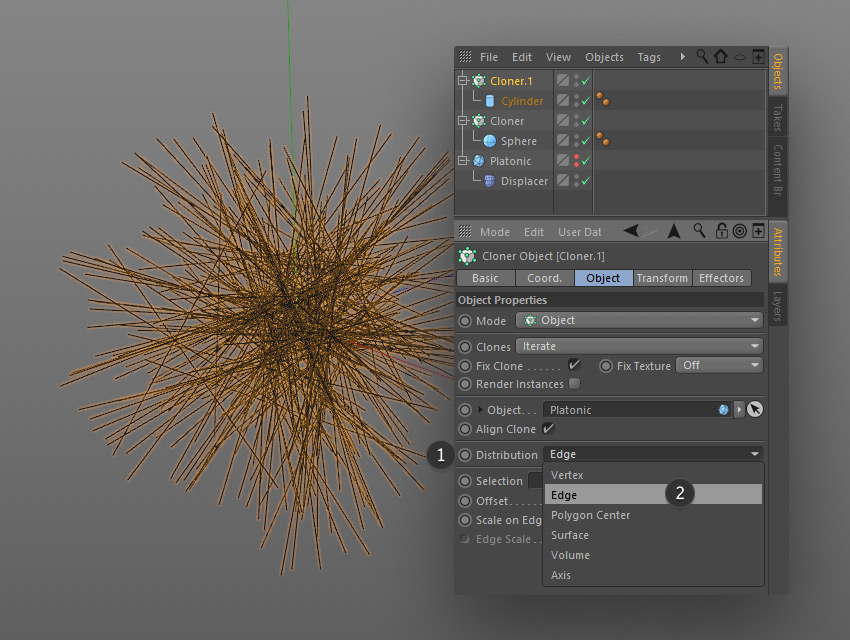Click Attribute Manager grip handle icon
The image size is (850, 640).
465,231
